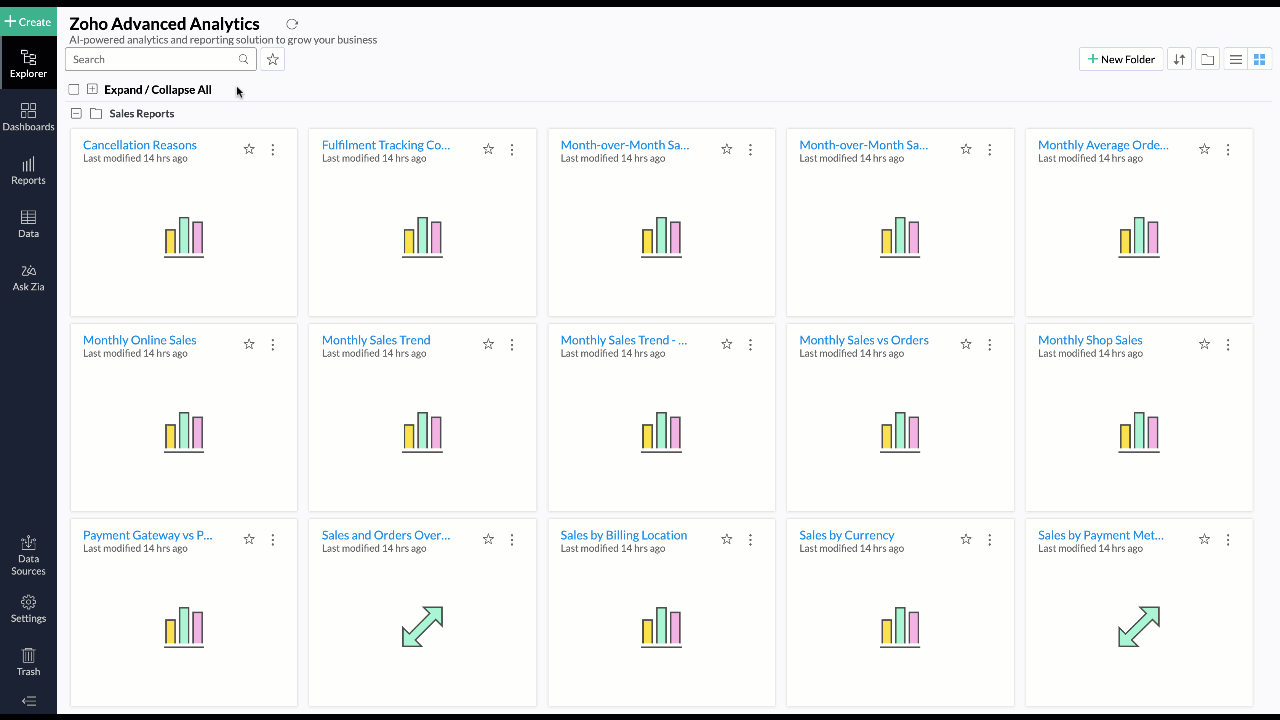Go to the Dashboards section

(x=28, y=117)
